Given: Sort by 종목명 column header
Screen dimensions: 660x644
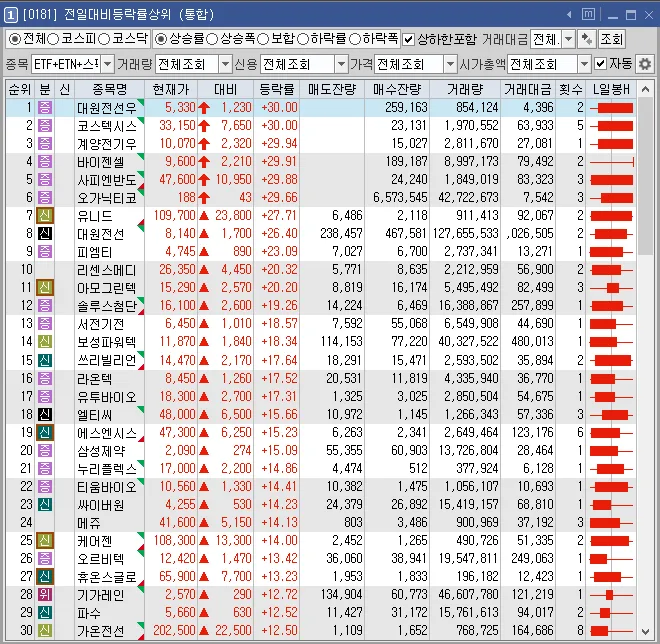Looking at the screenshot, I should pos(109,89).
